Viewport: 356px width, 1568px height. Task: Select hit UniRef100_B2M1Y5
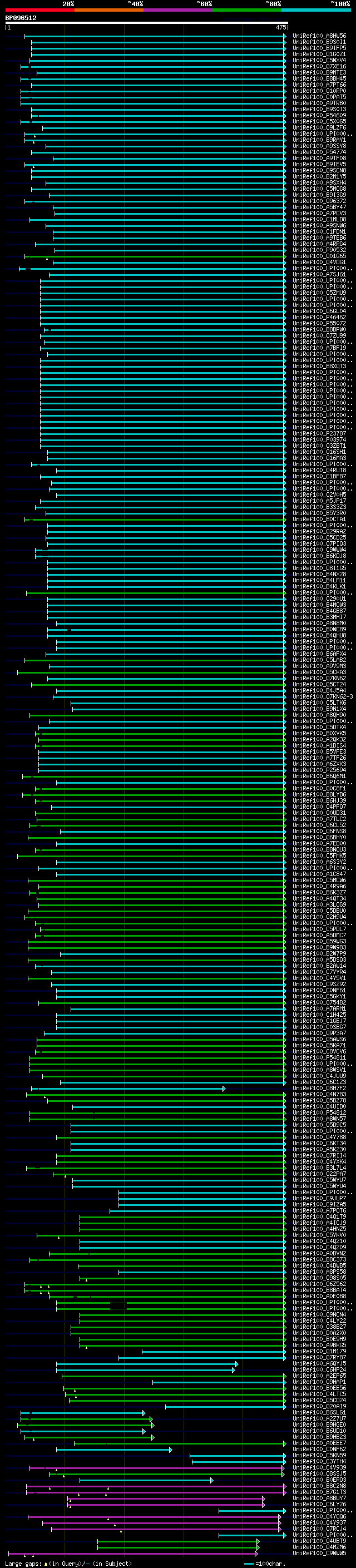[x=319, y=176]
